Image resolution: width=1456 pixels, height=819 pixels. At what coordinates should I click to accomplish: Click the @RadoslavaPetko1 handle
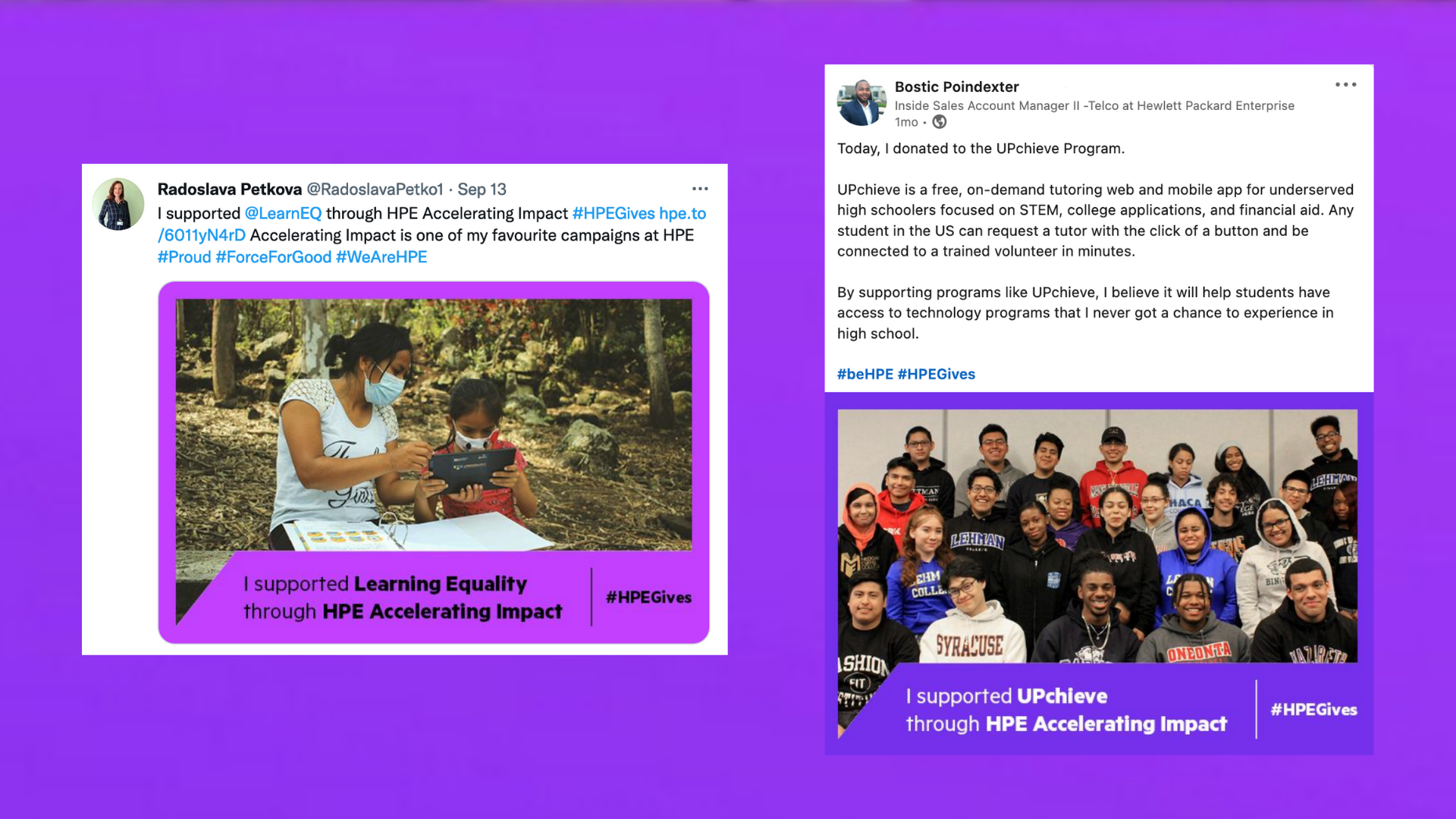coord(375,190)
